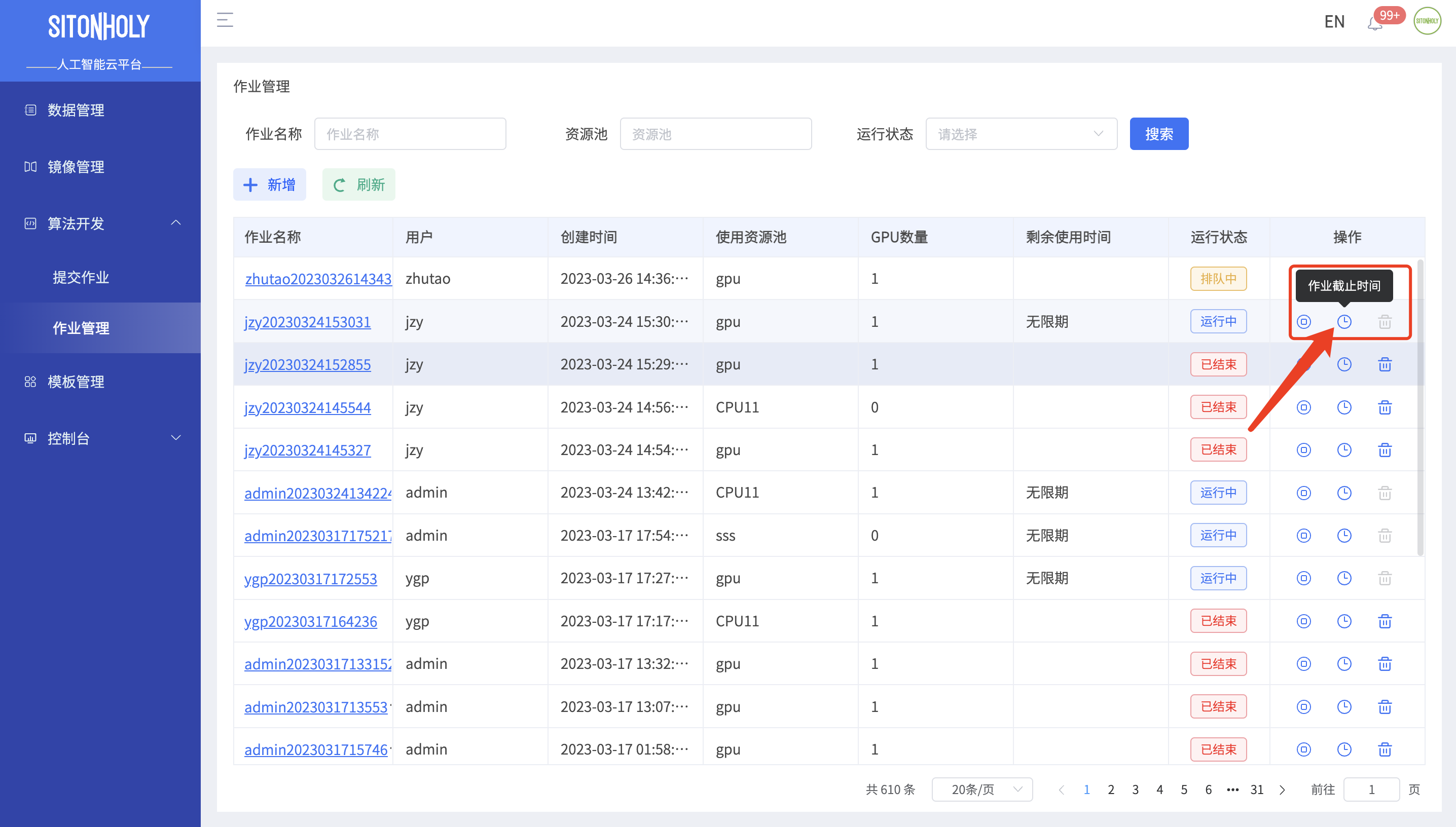Focus the 资源池 input field

click(716, 134)
